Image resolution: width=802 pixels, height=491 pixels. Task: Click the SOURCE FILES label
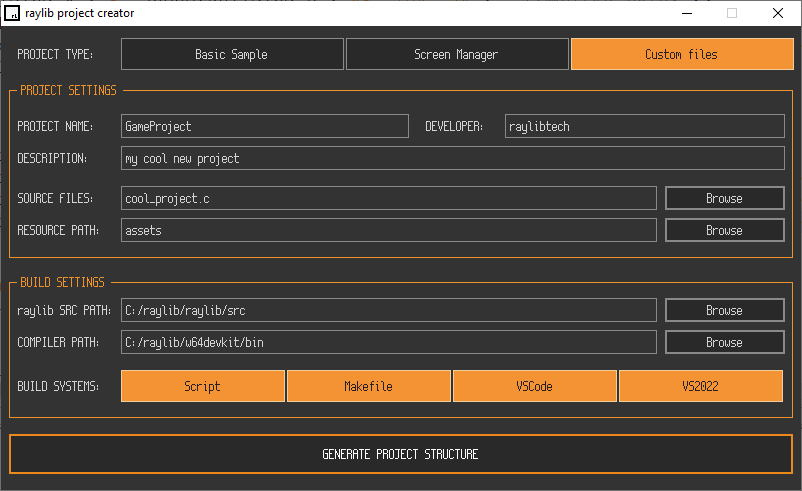[55, 198]
